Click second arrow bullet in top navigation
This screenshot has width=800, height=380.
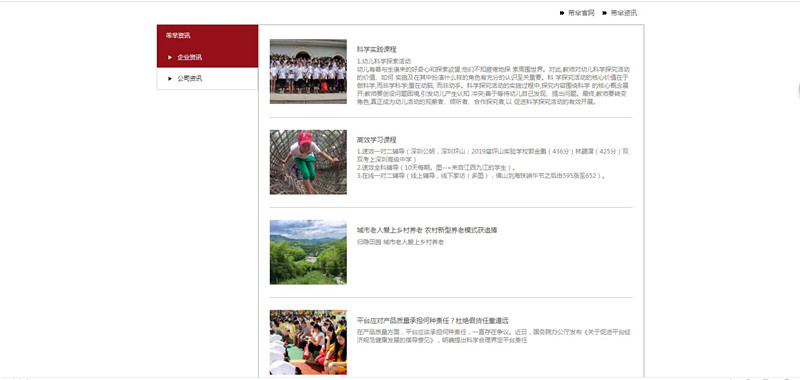click(x=605, y=13)
